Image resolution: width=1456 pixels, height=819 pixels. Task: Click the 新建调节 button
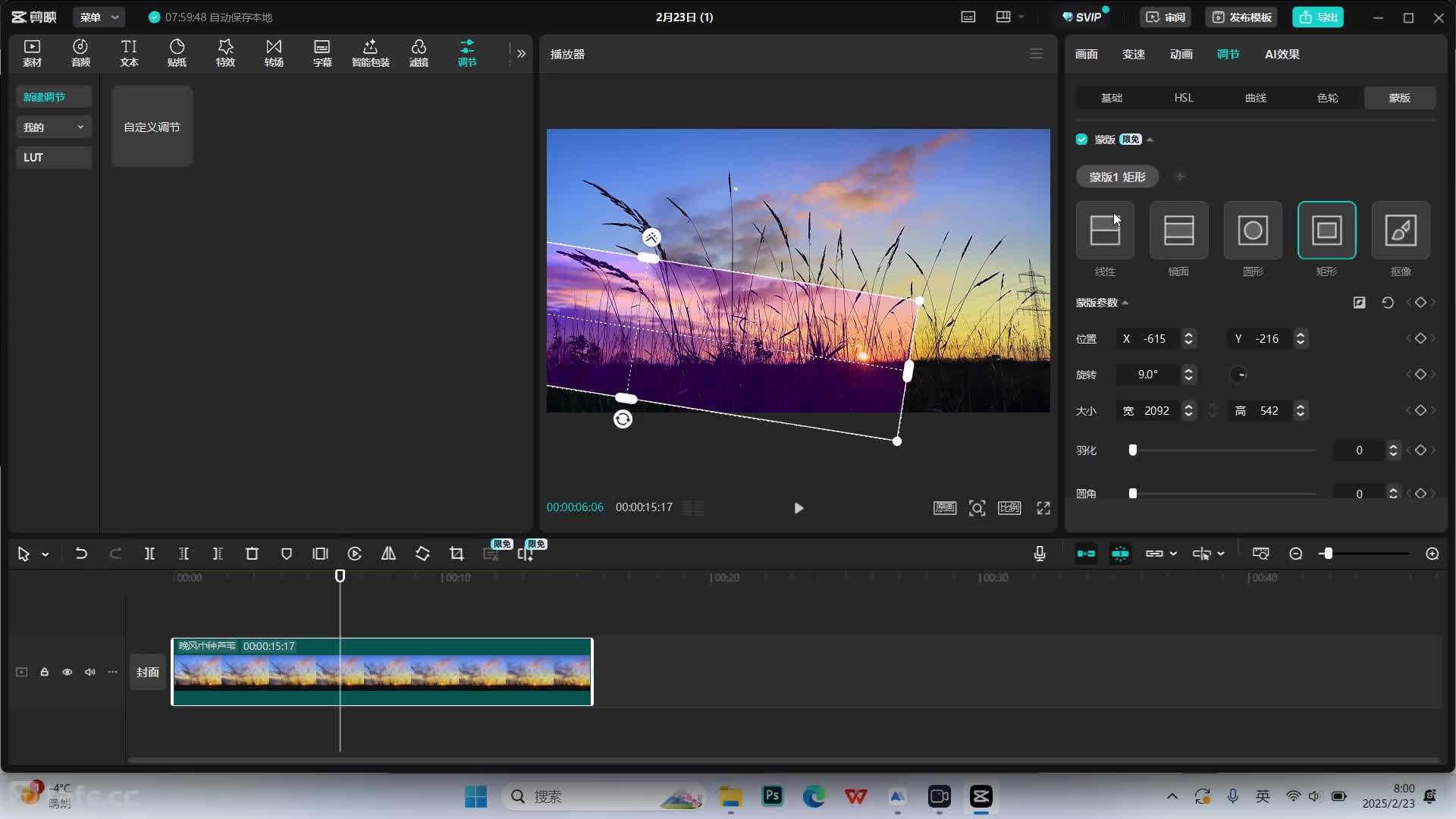coord(53,96)
